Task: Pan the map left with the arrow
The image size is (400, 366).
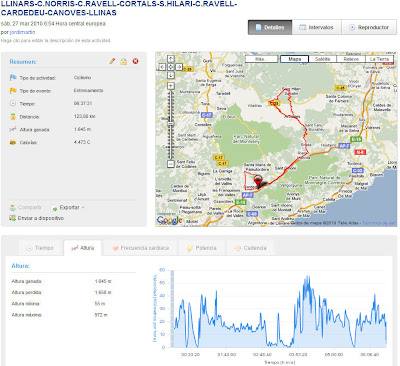Action: pyautogui.click(x=162, y=67)
